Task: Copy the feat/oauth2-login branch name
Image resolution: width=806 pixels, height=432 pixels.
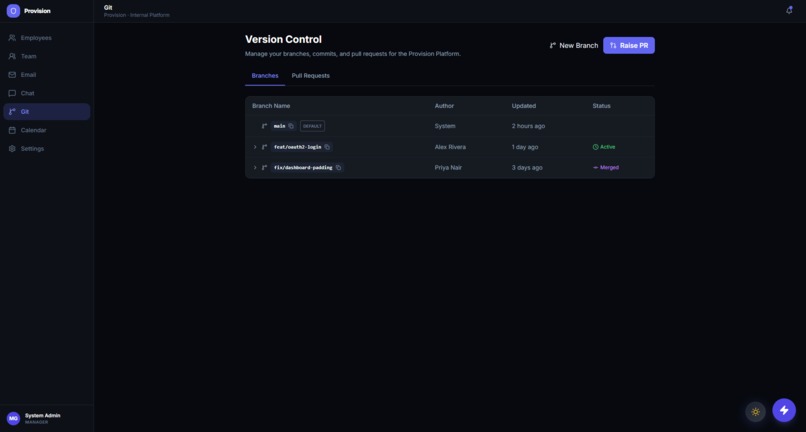Action: tap(327, 147)
